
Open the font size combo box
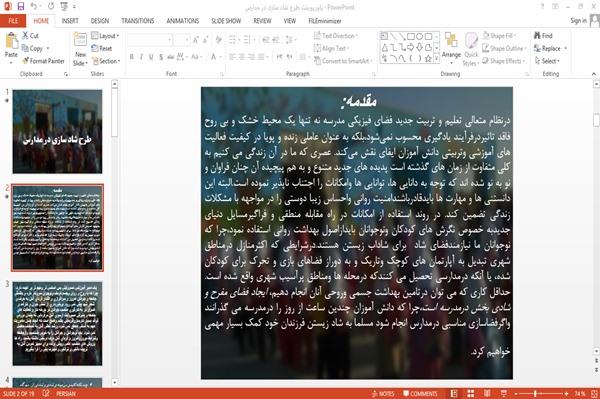[181, 40]
